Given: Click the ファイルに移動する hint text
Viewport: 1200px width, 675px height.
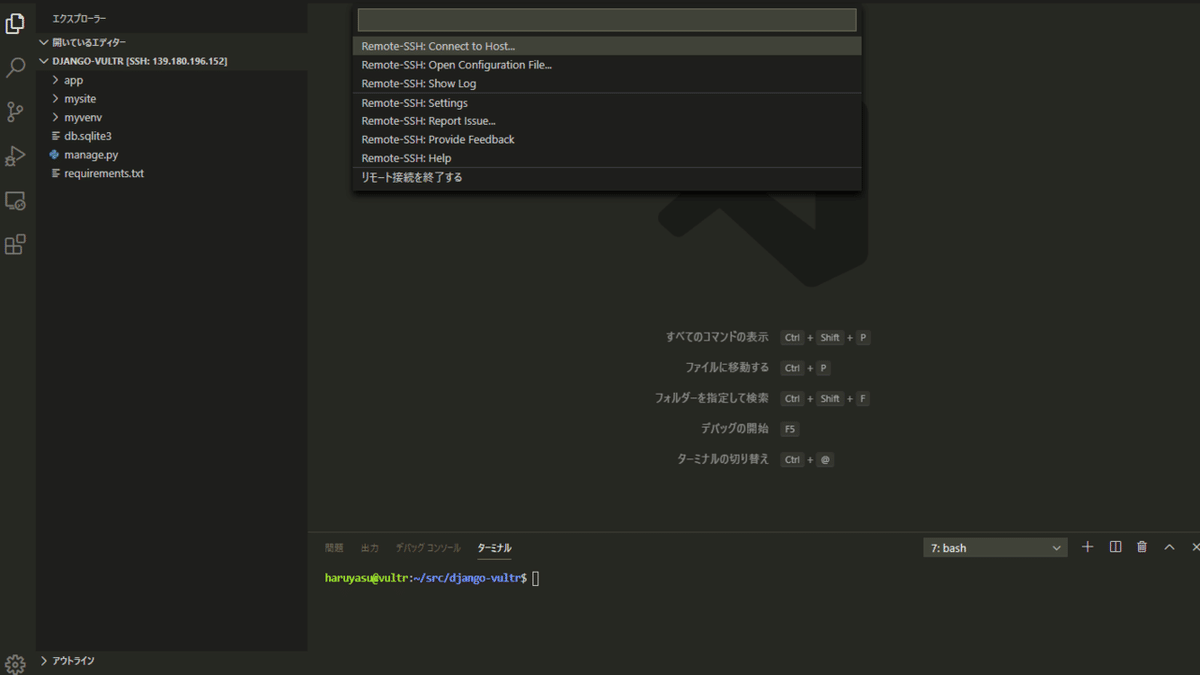Looking at the screenshot, I should tap(727, 368).
